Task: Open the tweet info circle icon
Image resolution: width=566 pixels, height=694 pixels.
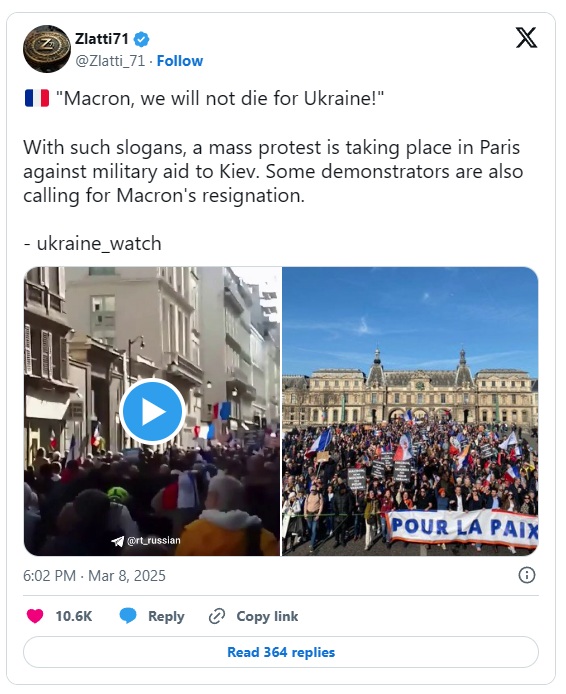Action: (527, 575)
